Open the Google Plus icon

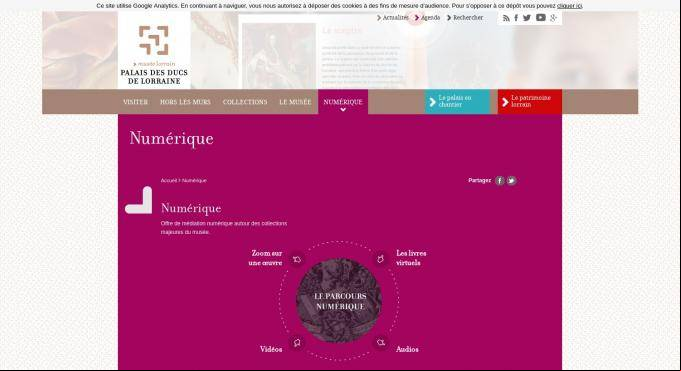click(x=553, y=18)
